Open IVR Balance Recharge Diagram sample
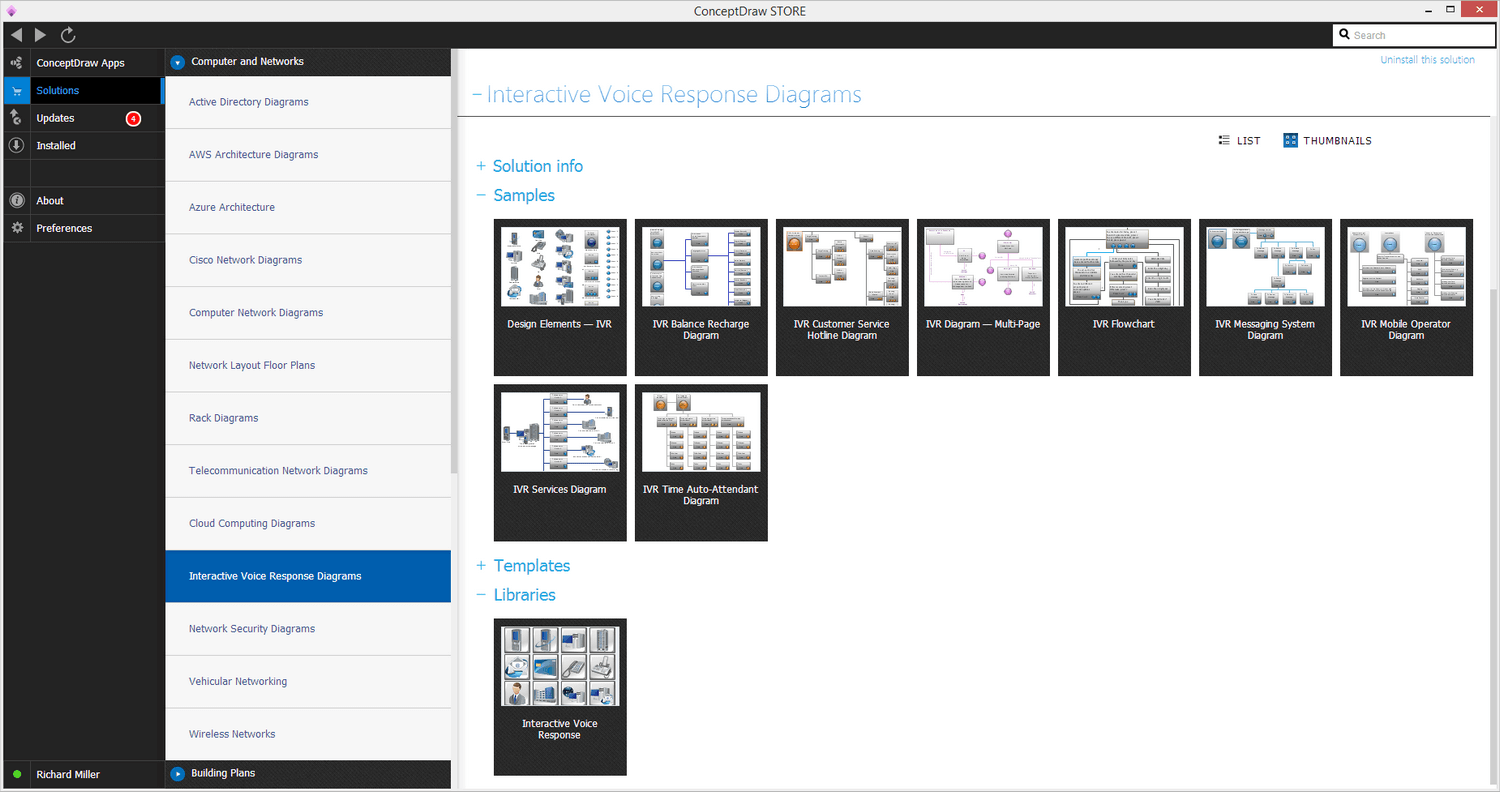The image size is (1500, 792). [x=701, y=297]
